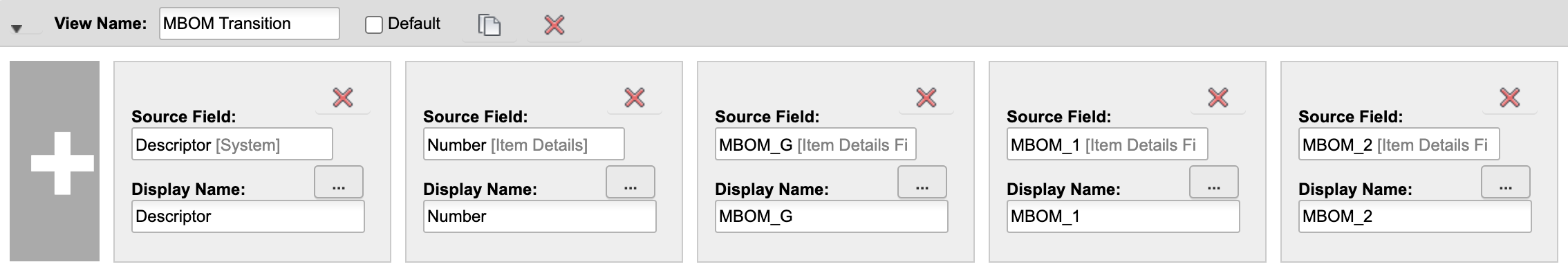The image size is (1568, 271).
Task: Edit the MBOM_2 display name field
Action: [x=1415, y=216]
